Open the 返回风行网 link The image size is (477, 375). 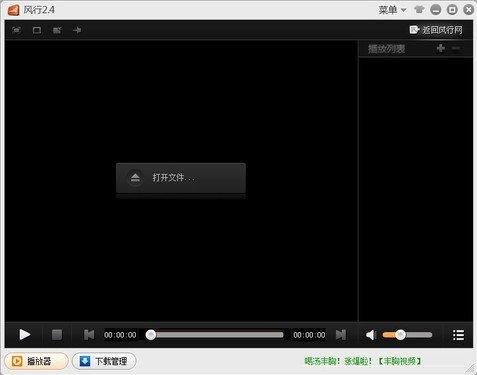[x=436, y=30]
